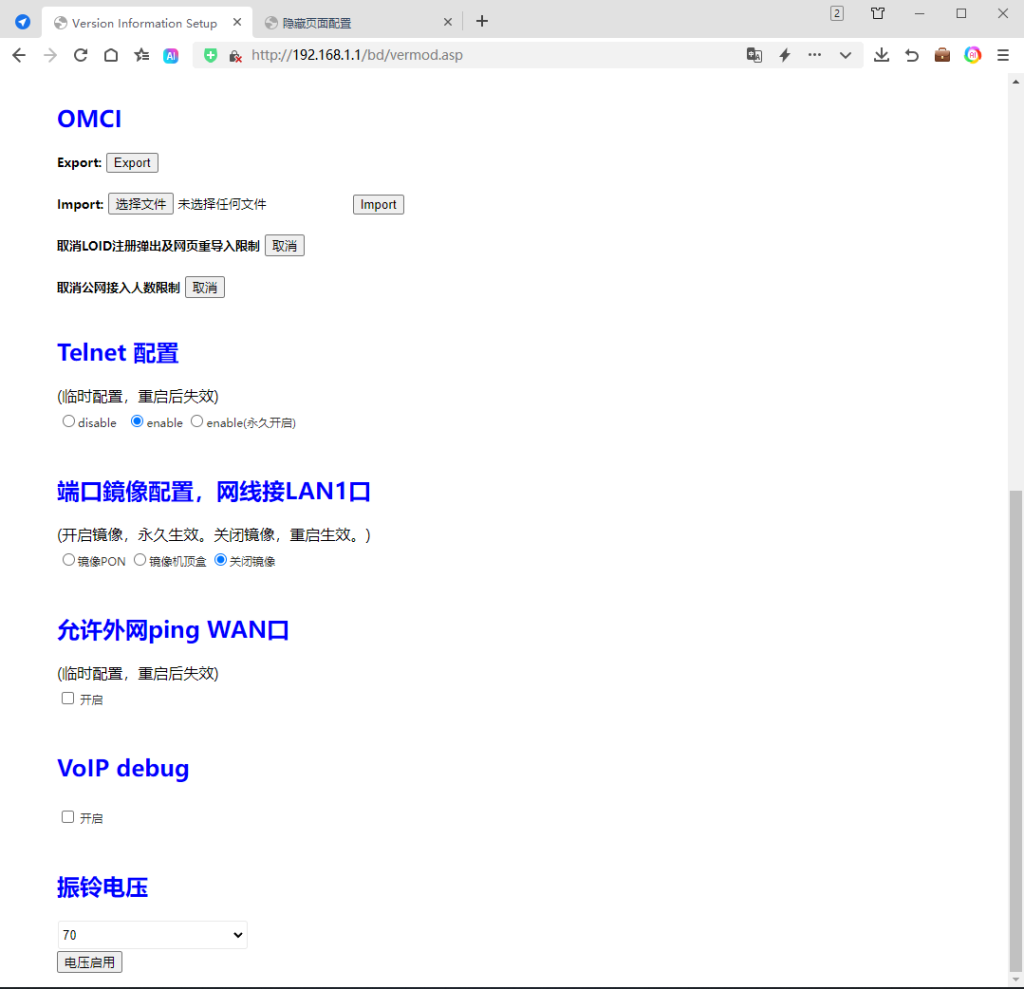
Task: Click the translate page icon
Action: point(754,56)
